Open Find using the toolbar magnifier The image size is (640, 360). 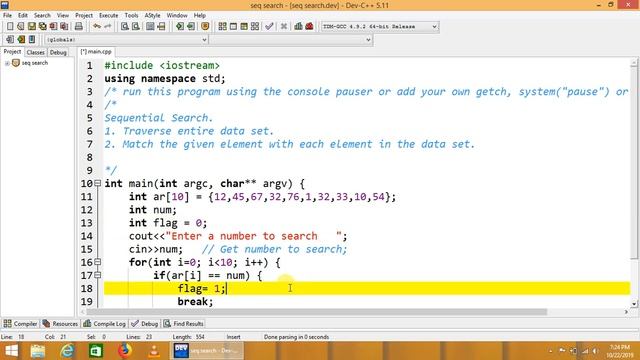click(125, 27)
